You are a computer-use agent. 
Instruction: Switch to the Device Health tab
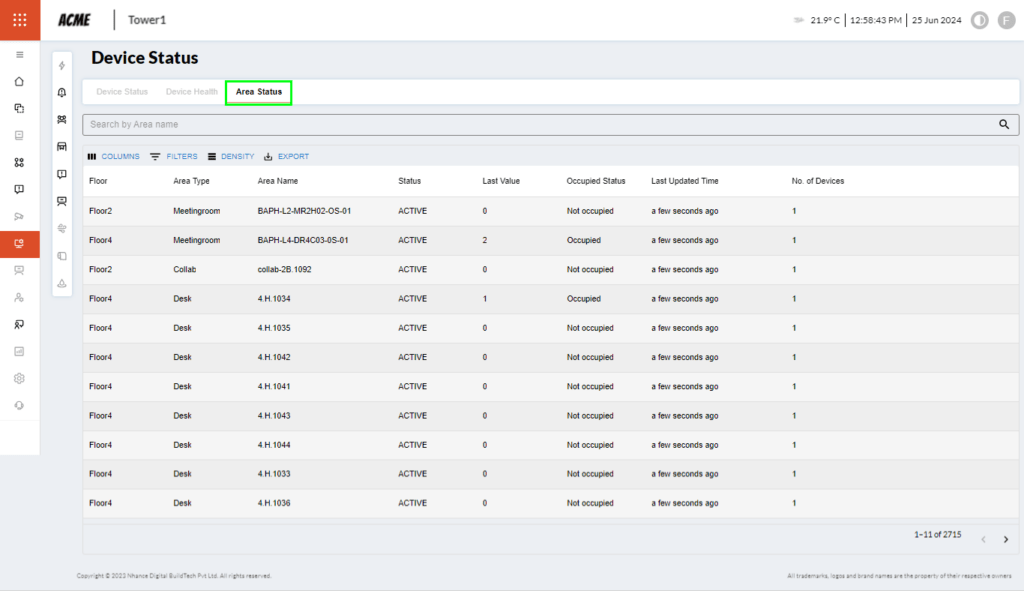pos(191,92)
